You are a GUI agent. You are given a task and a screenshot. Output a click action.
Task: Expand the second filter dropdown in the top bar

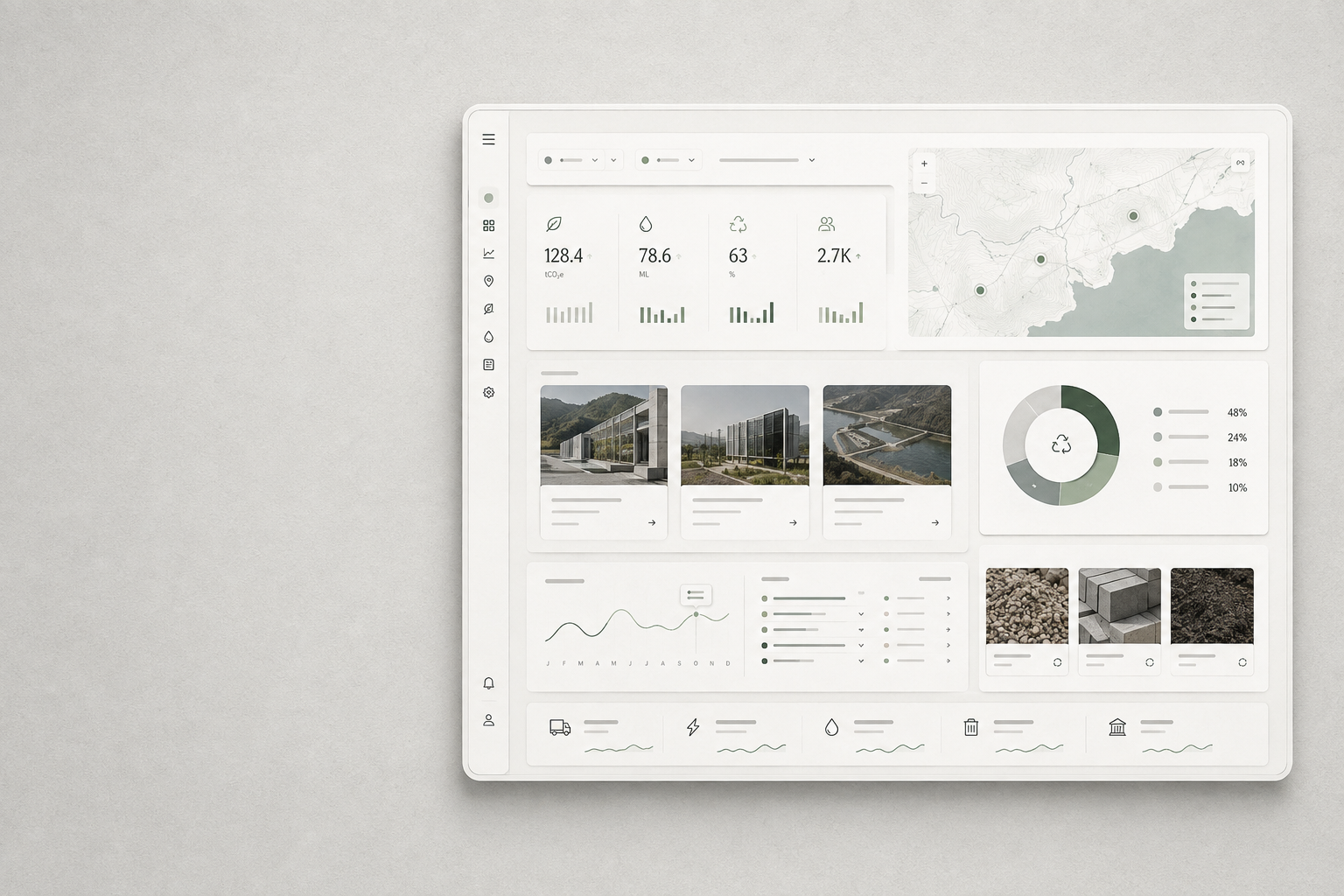pyautogui.click(x=668, y=160)
